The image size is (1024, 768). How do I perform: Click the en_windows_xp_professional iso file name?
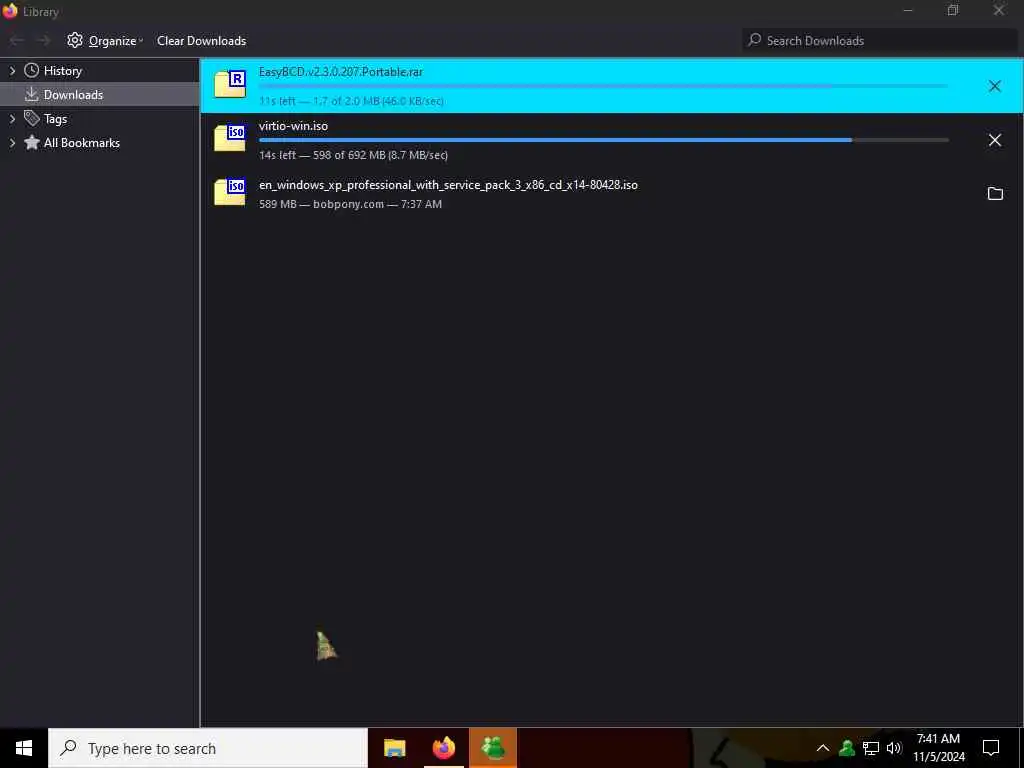(448, 185)
